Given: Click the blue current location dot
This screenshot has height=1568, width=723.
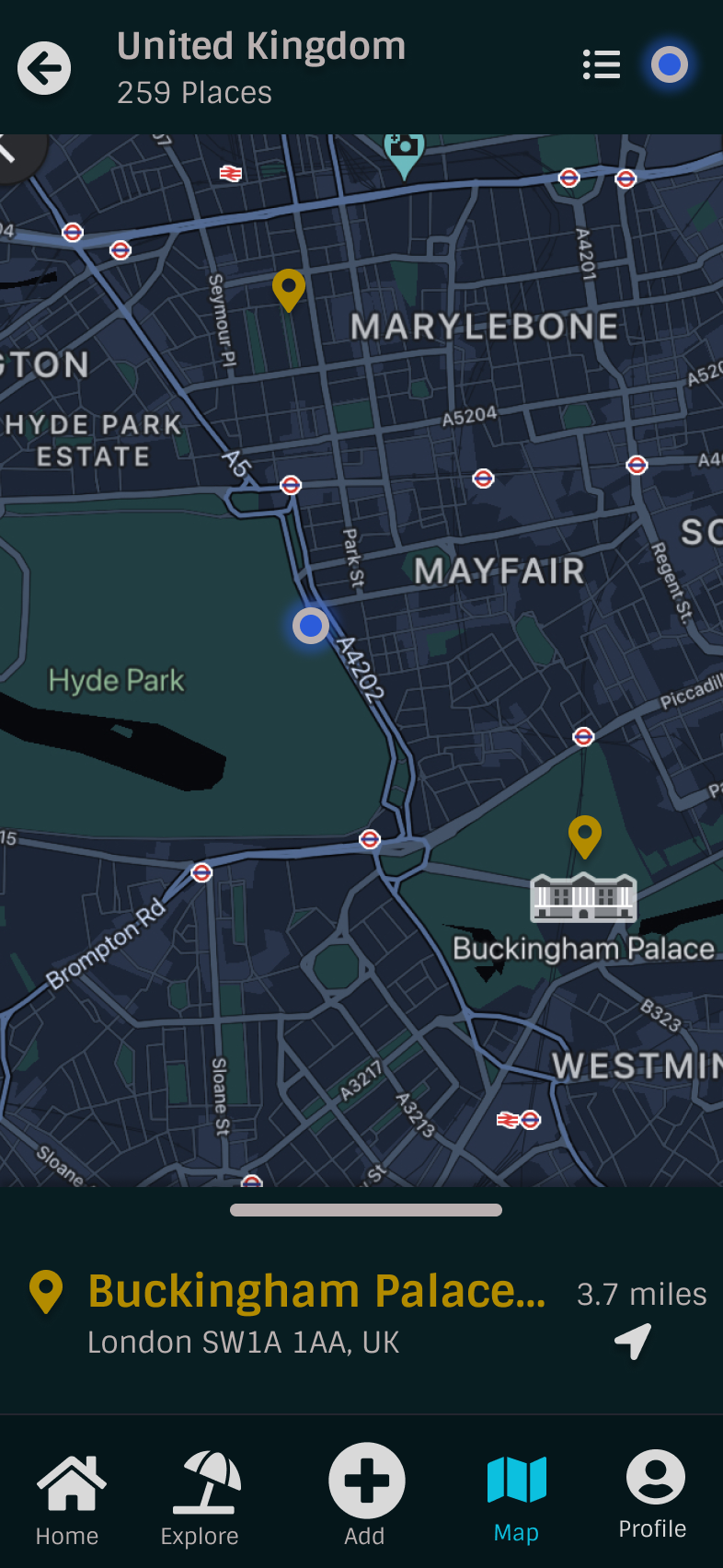Looking at the screenshot, I should 311,626.
